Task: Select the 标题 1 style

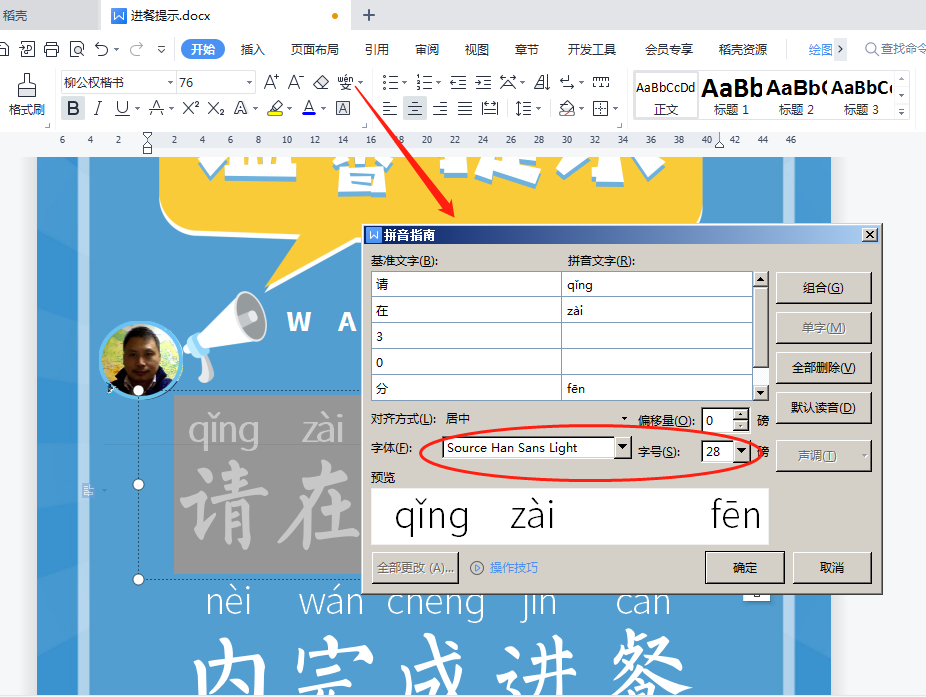Action: [731, 96]
